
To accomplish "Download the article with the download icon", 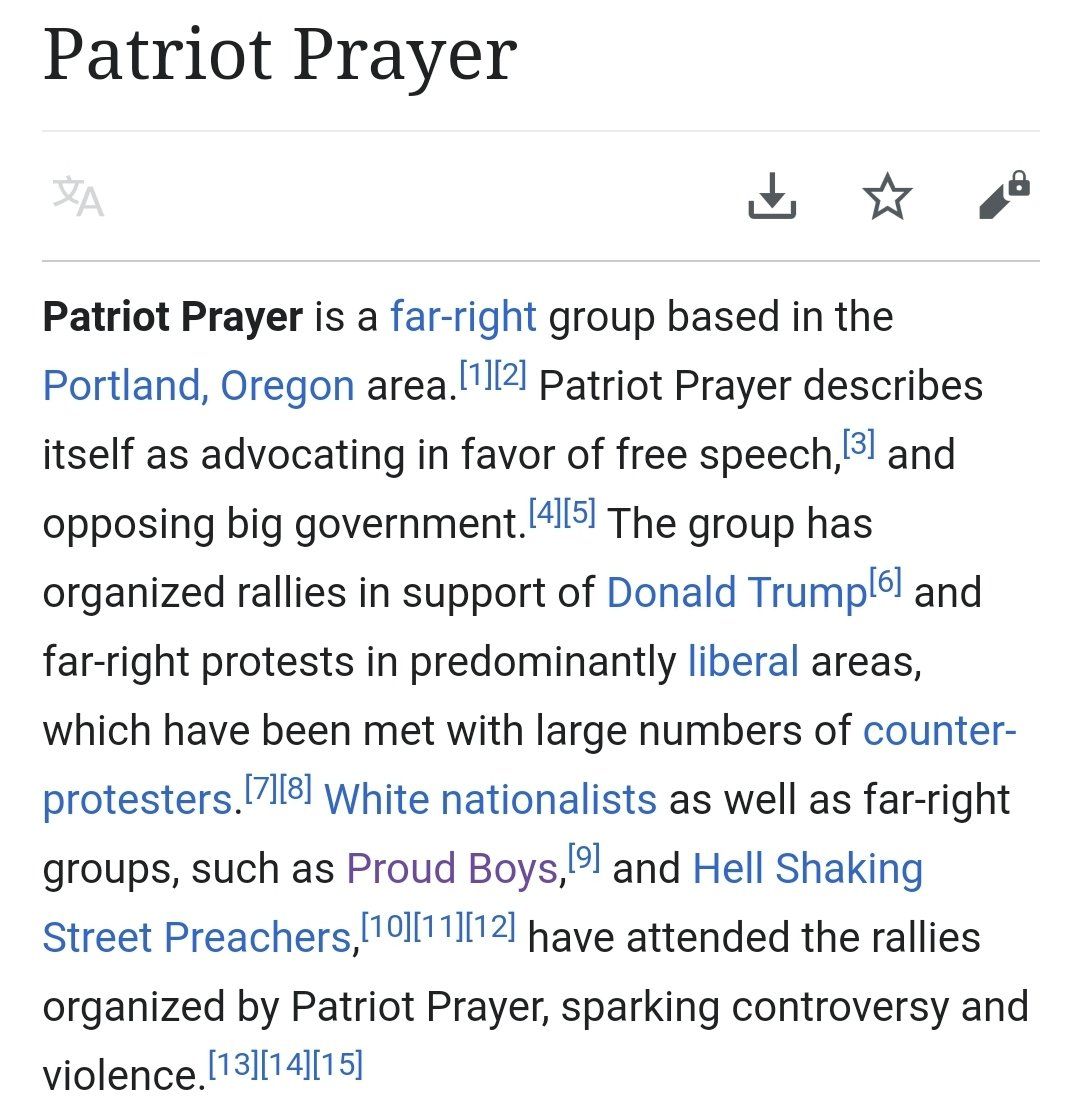I will click(772, 196).
